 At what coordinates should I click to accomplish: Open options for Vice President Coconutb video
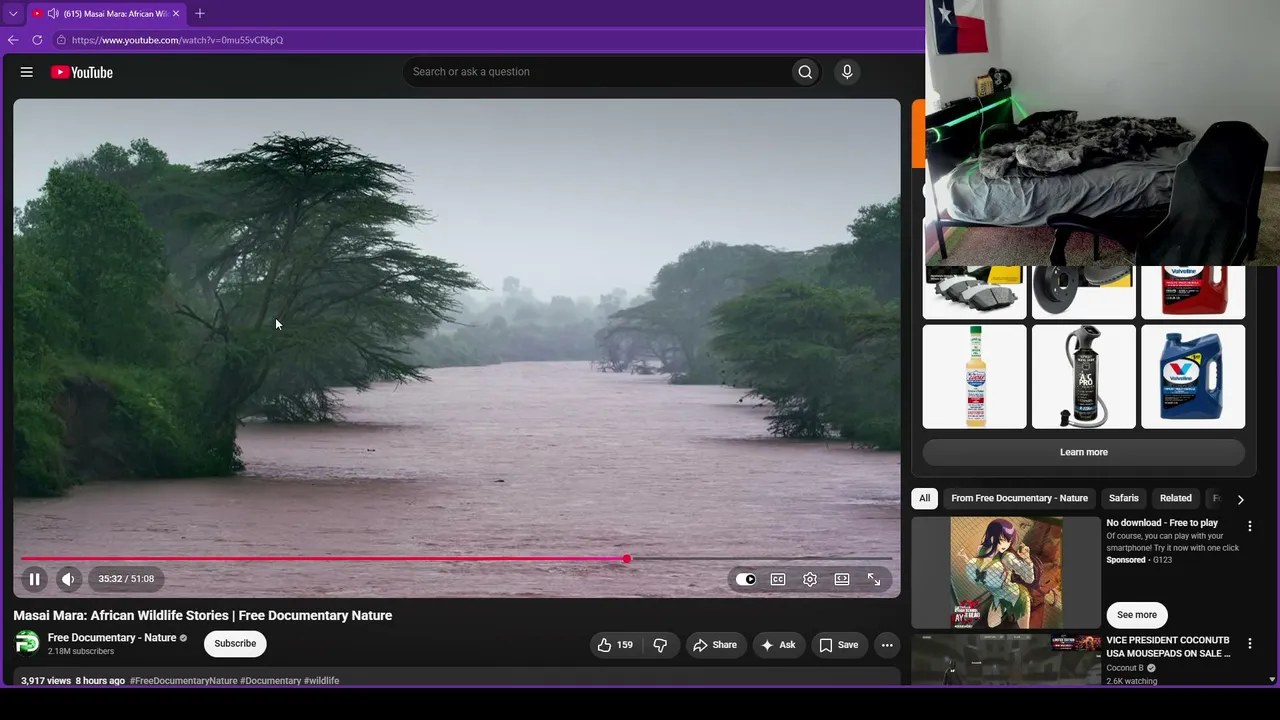1249,644
